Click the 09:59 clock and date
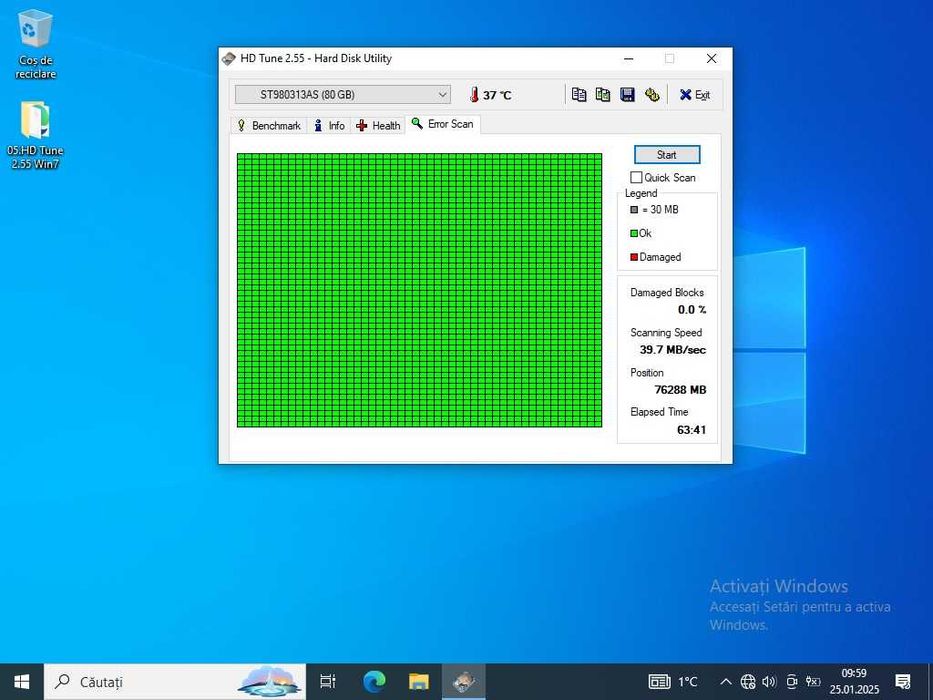This screenshot has width=933, height=700. [x=854, y=682]
